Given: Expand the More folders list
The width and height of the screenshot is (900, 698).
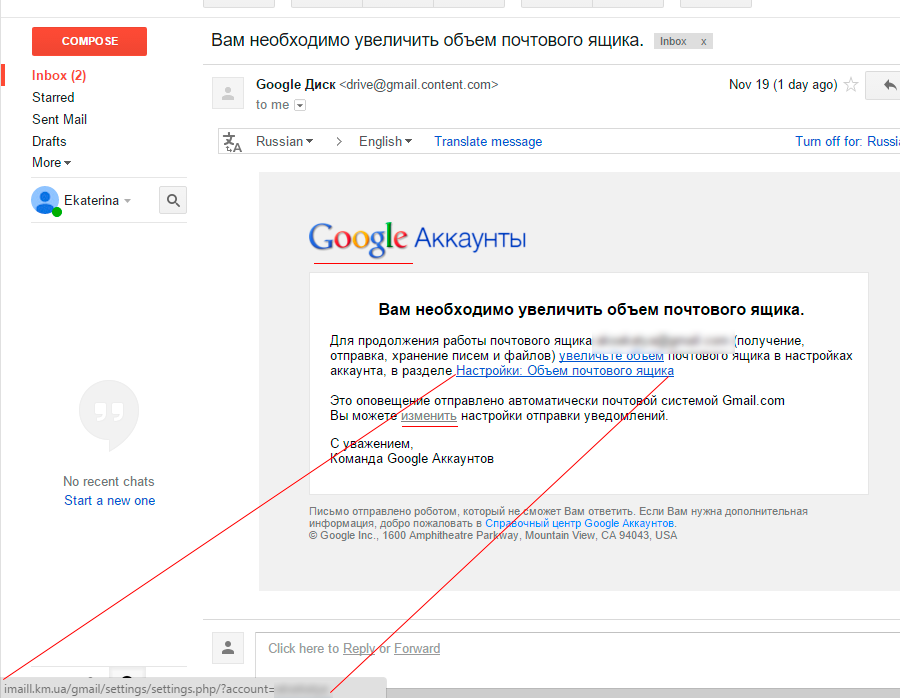Looking at the screenshot, I should [52, 162].
